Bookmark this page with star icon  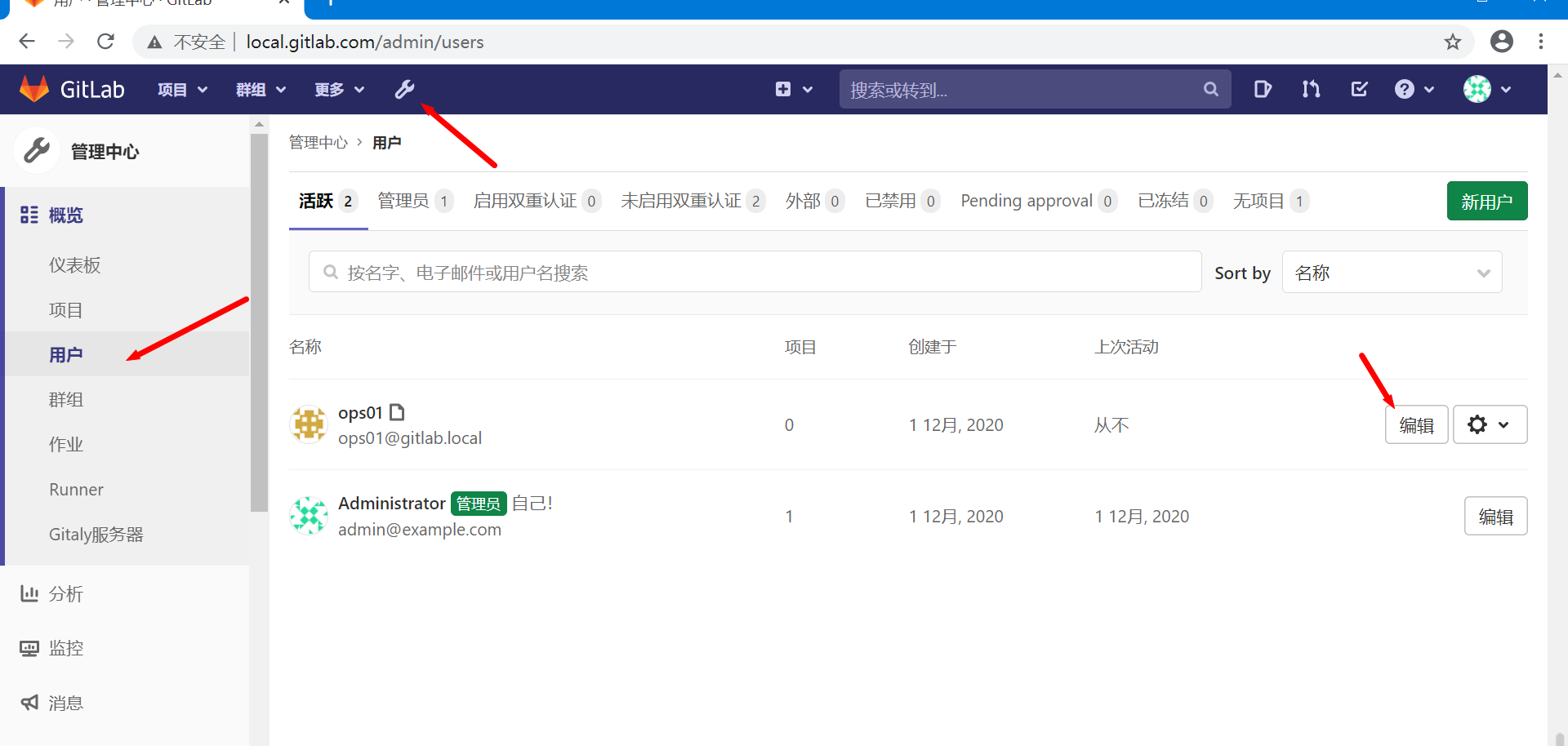[1452, 42]
